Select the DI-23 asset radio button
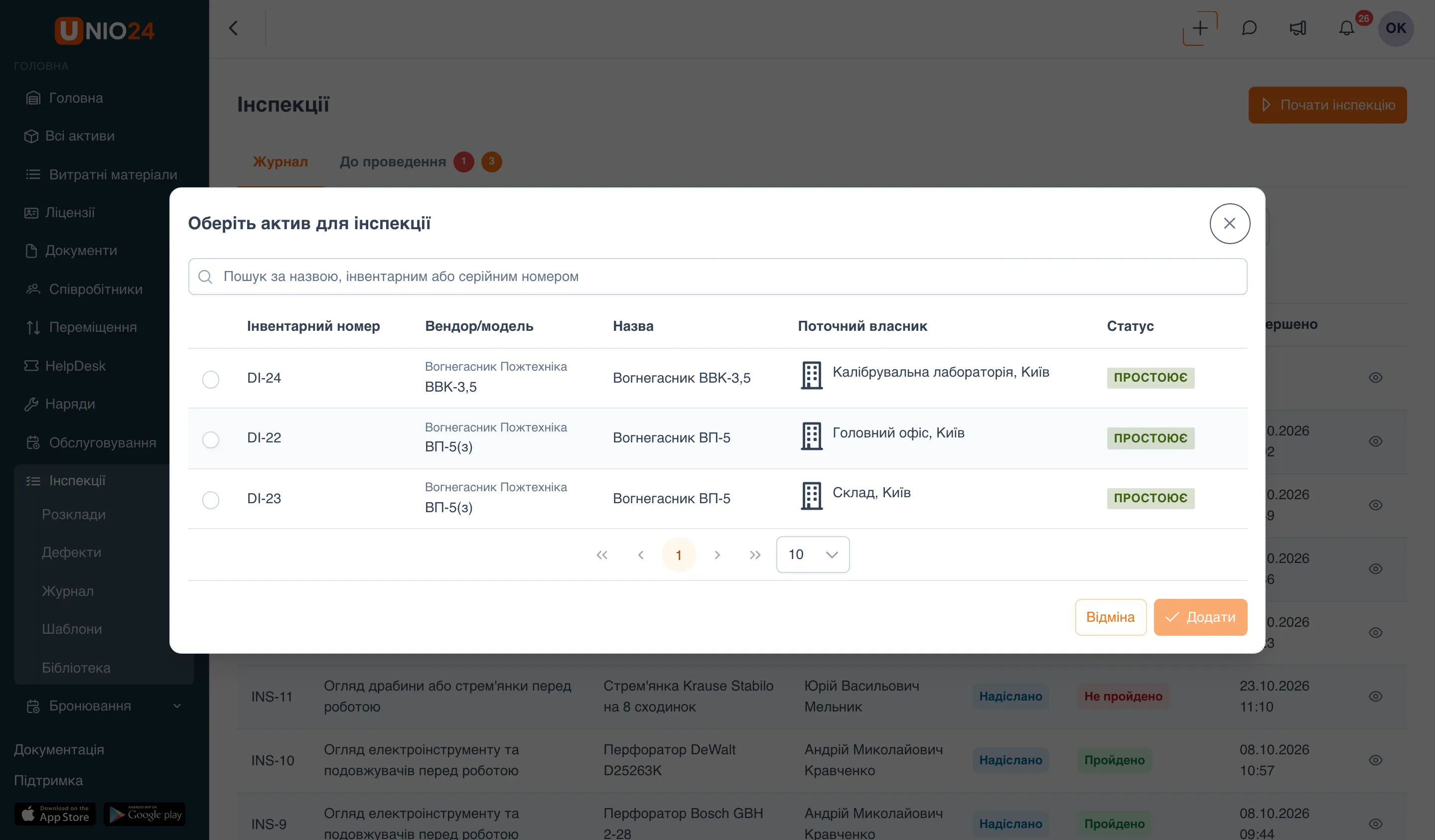The image size is (1435, 840). 211,500
